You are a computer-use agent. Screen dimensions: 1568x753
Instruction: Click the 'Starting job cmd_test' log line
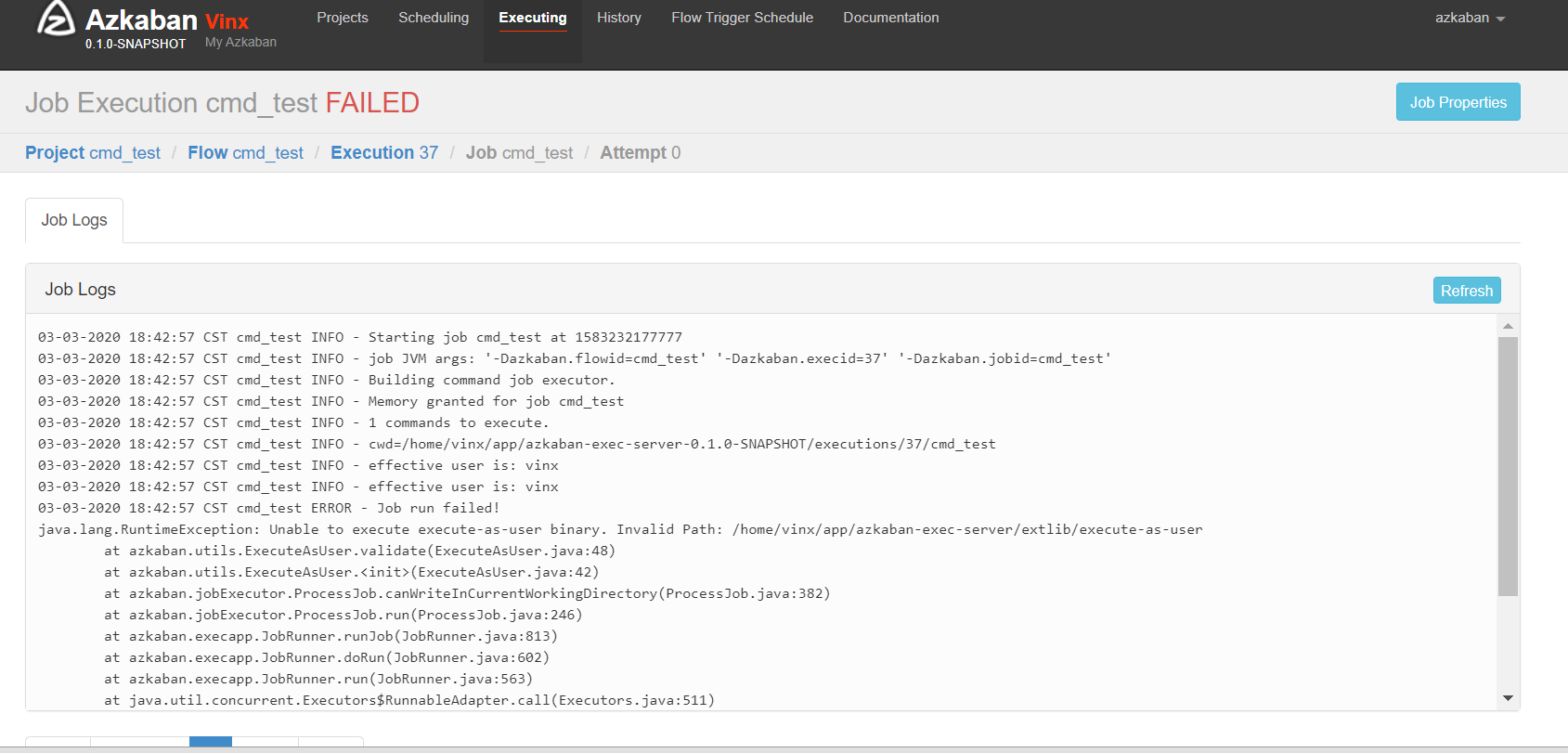pyautogui.click(x=360, y=337)
